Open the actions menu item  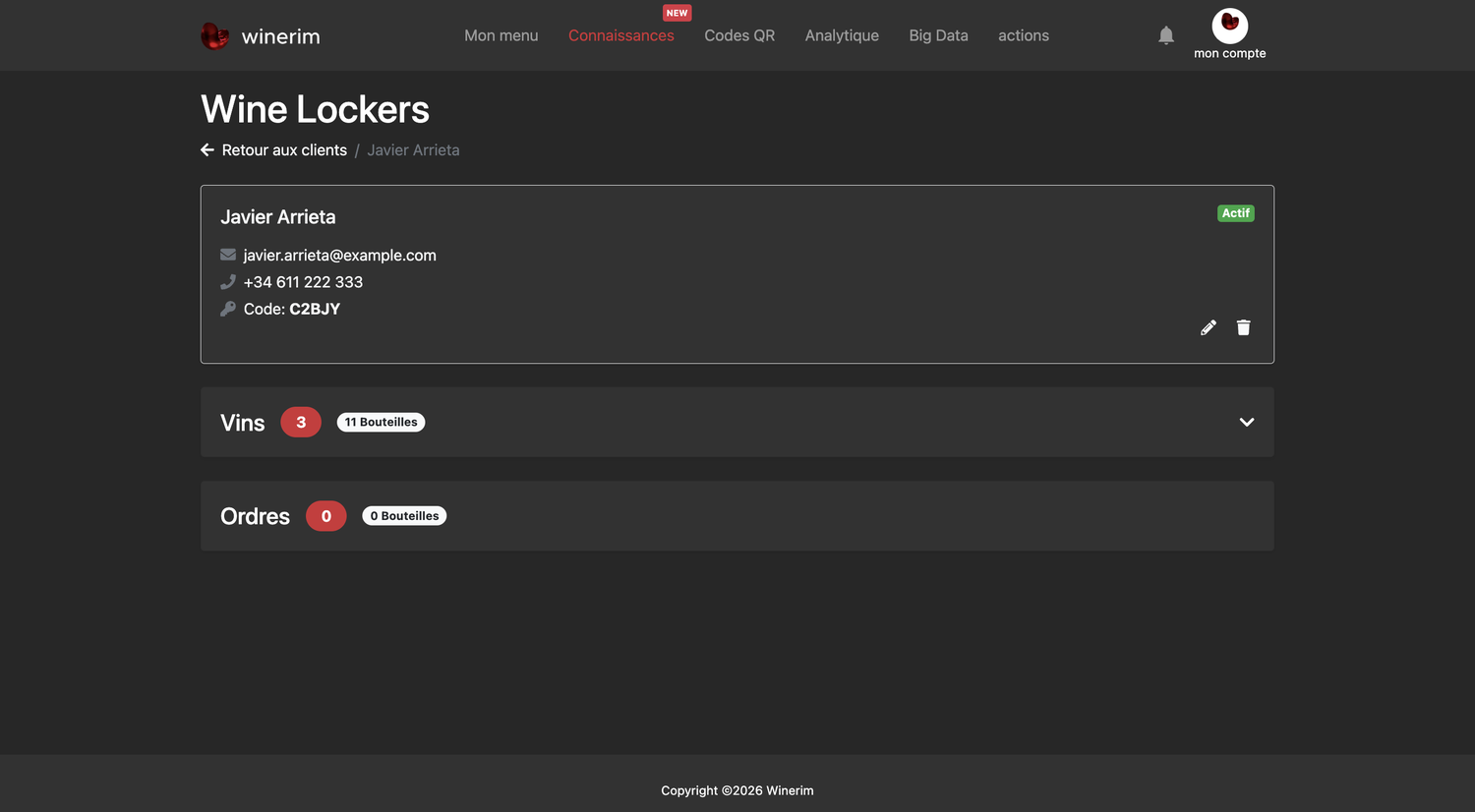click(1024, 35)
